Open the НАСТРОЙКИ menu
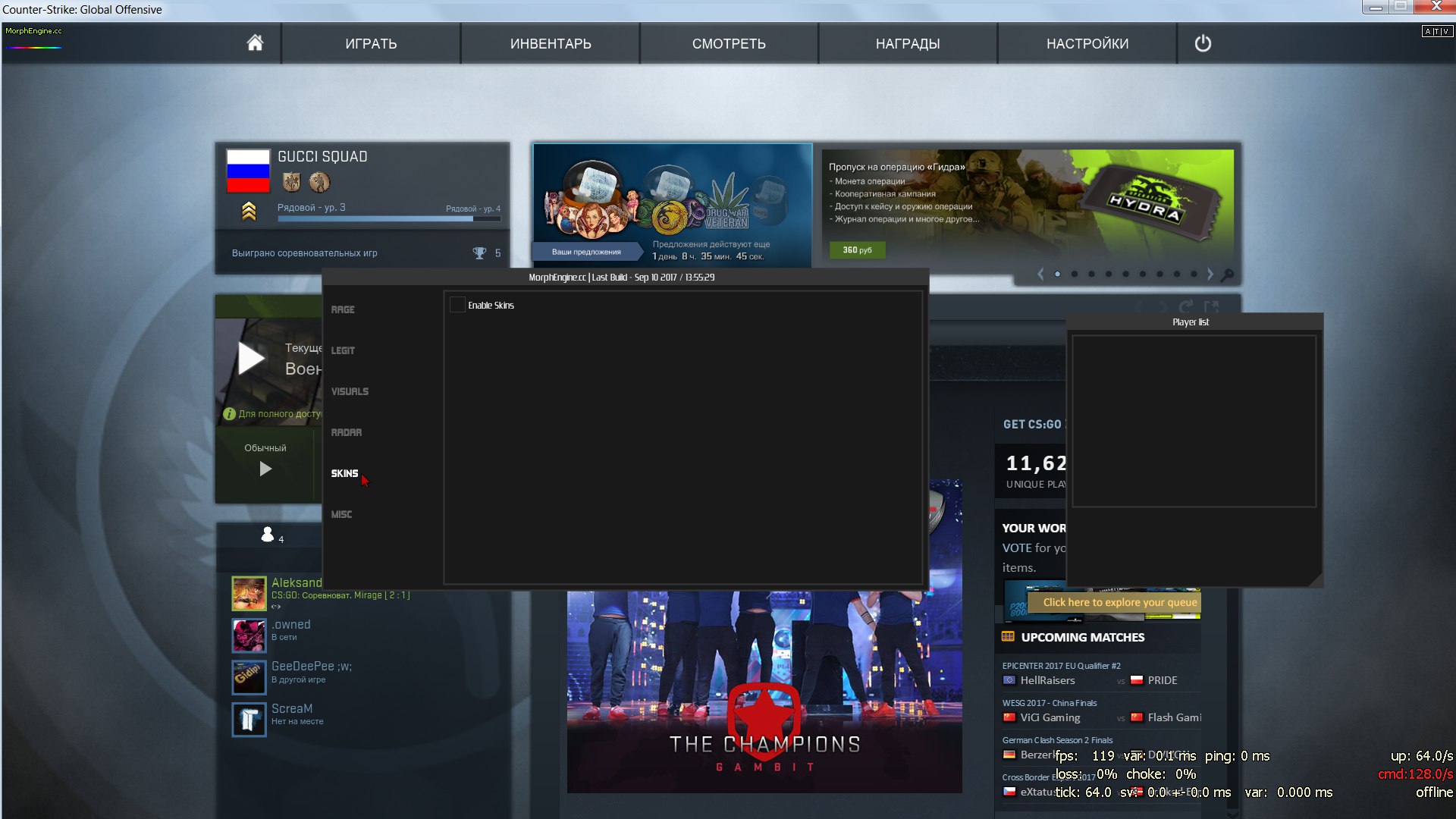The width and height of the screenshot is (1456, 819). tap(1087, 43)
